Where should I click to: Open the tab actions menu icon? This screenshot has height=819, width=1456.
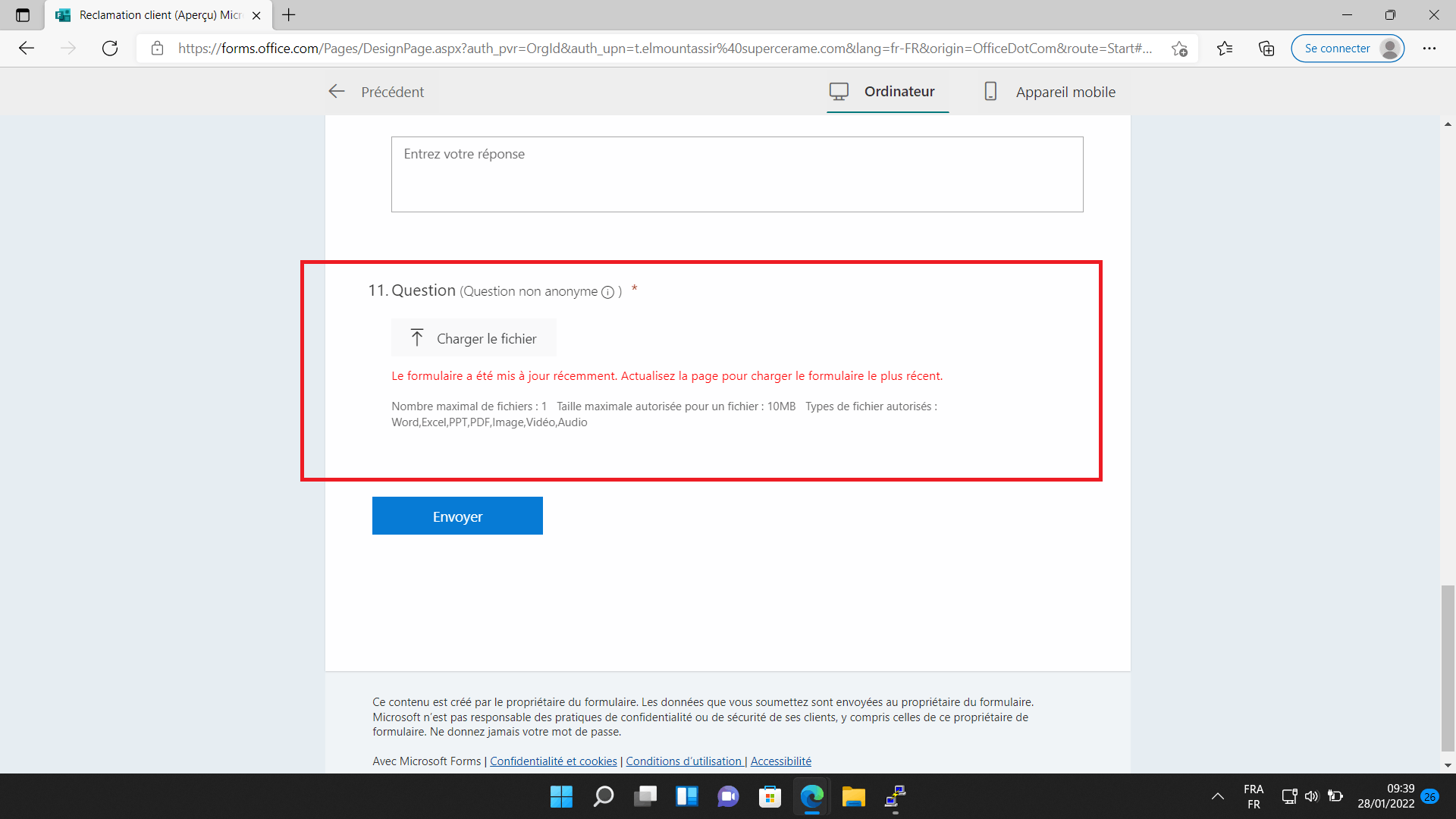[x=23, y=15]
